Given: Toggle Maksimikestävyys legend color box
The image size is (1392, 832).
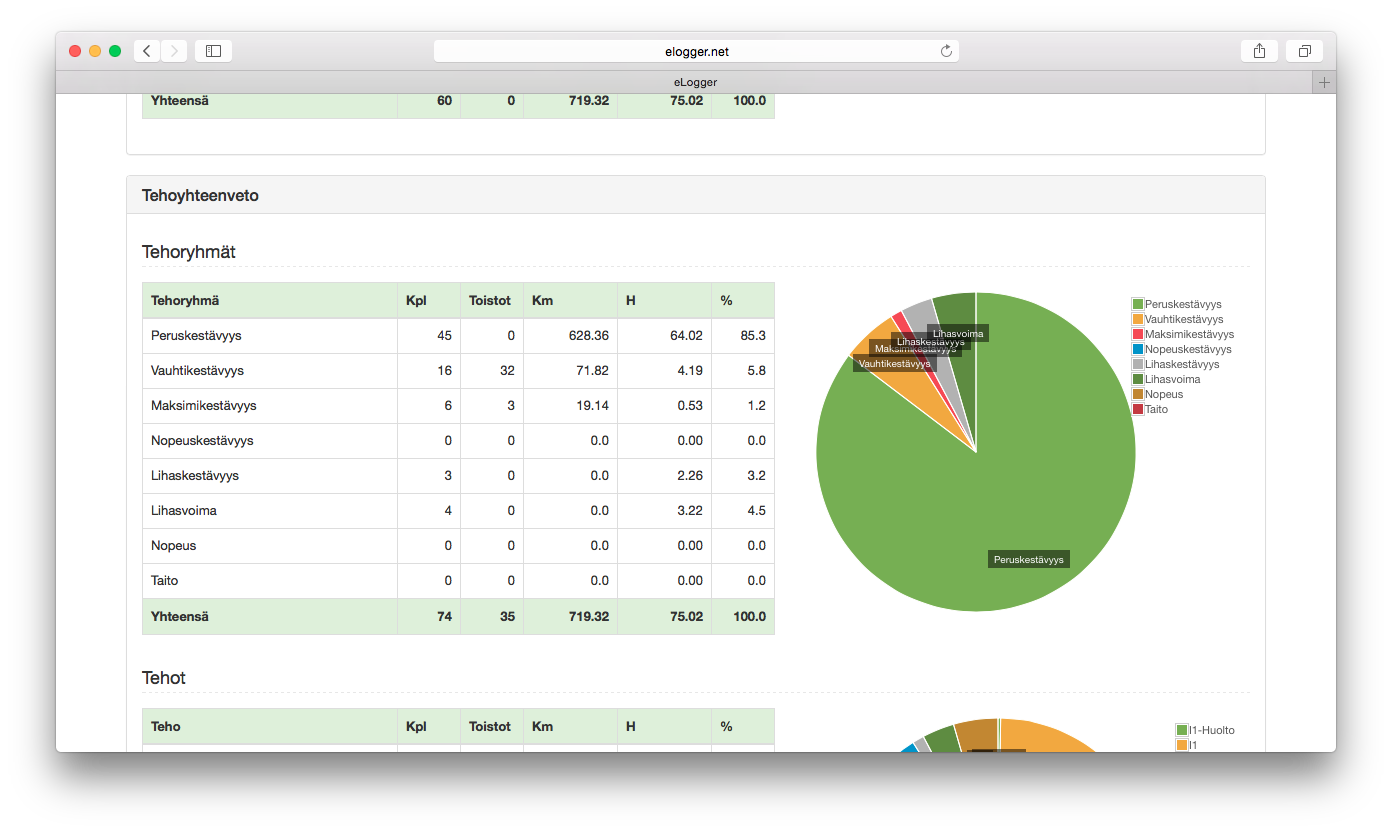Looking at the screenshot, I should click(x=1137, y=334).
